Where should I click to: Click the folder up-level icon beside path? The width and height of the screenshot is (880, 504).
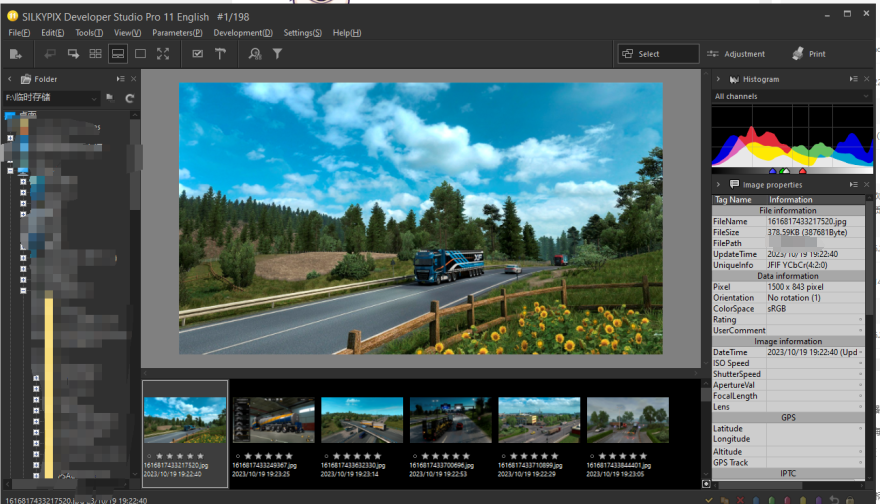pyautogui.click(x=111, y=98)
